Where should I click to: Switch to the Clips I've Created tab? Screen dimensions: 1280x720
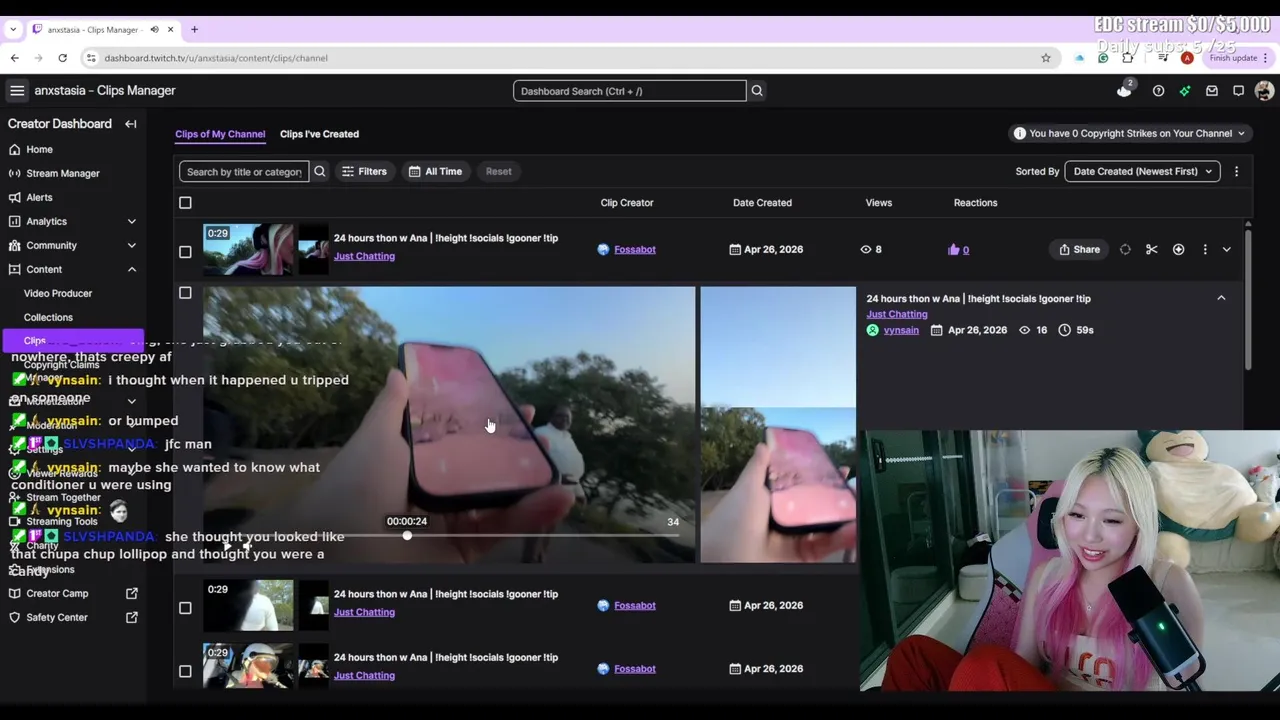319,134
